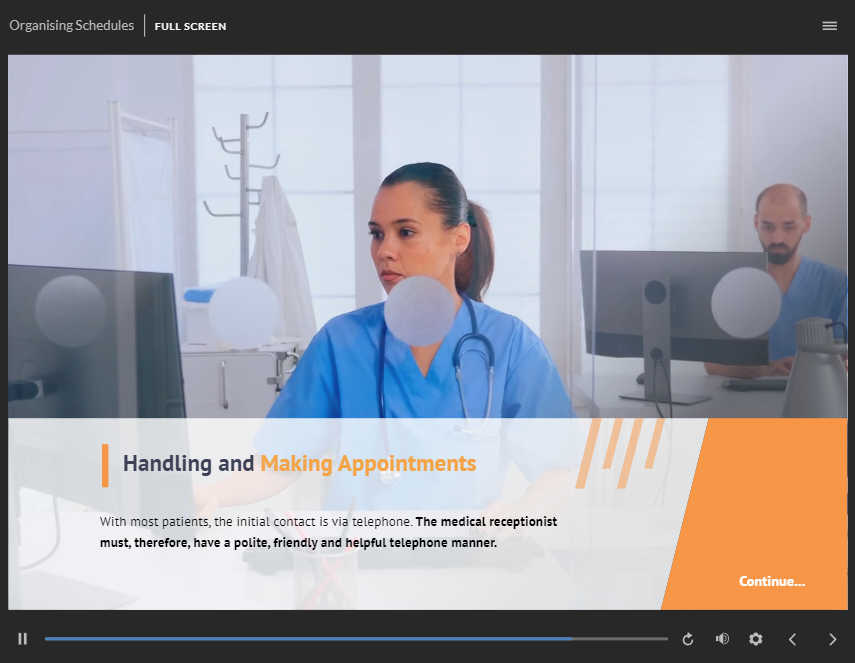Click the lesson progress seek bar

coord(356,638)
